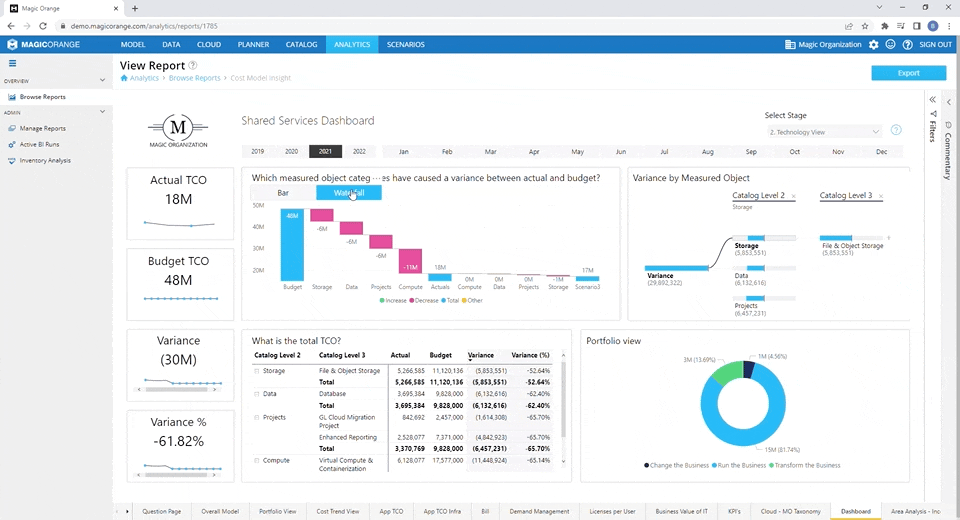Image resolution: width=960 pixels, height=520 pixels.
Task: Sort table by Variance column header
Action: (x=481, y=355)
